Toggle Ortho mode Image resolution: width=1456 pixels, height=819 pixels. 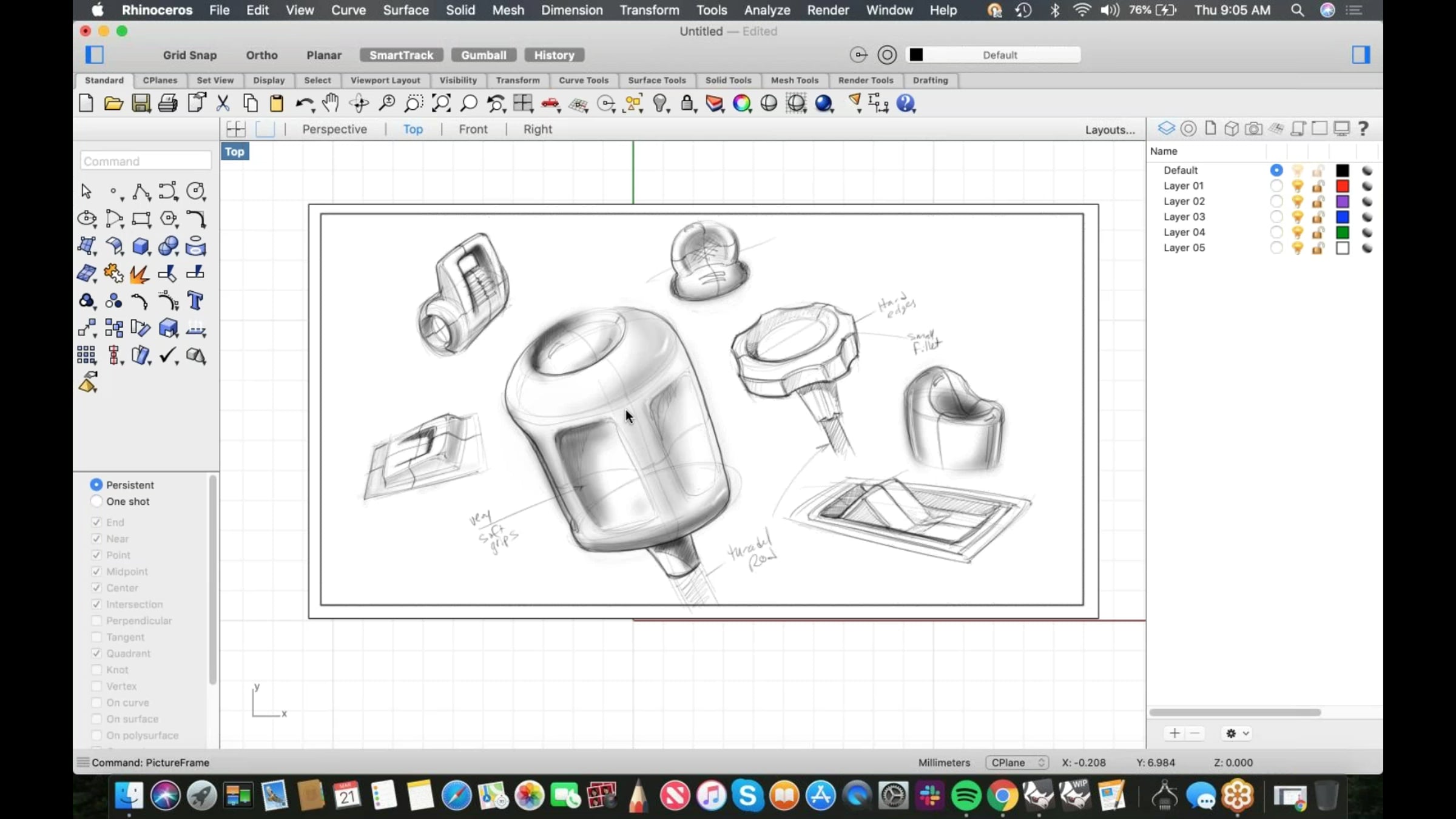tap(261, 55)
